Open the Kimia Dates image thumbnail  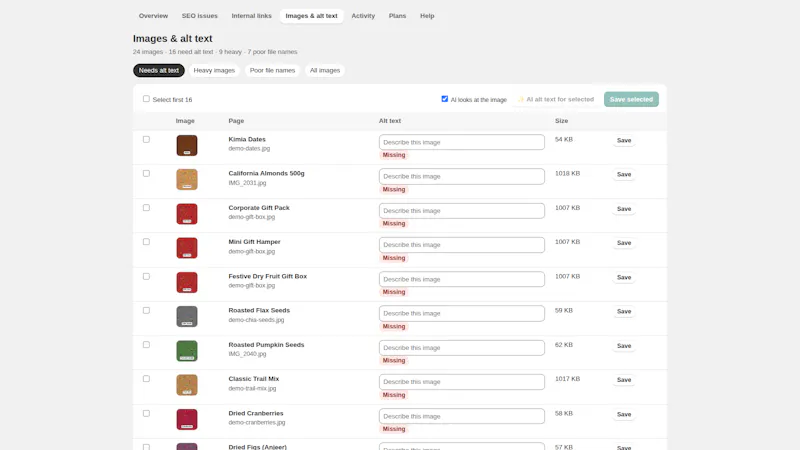click(x=187, y=145)
